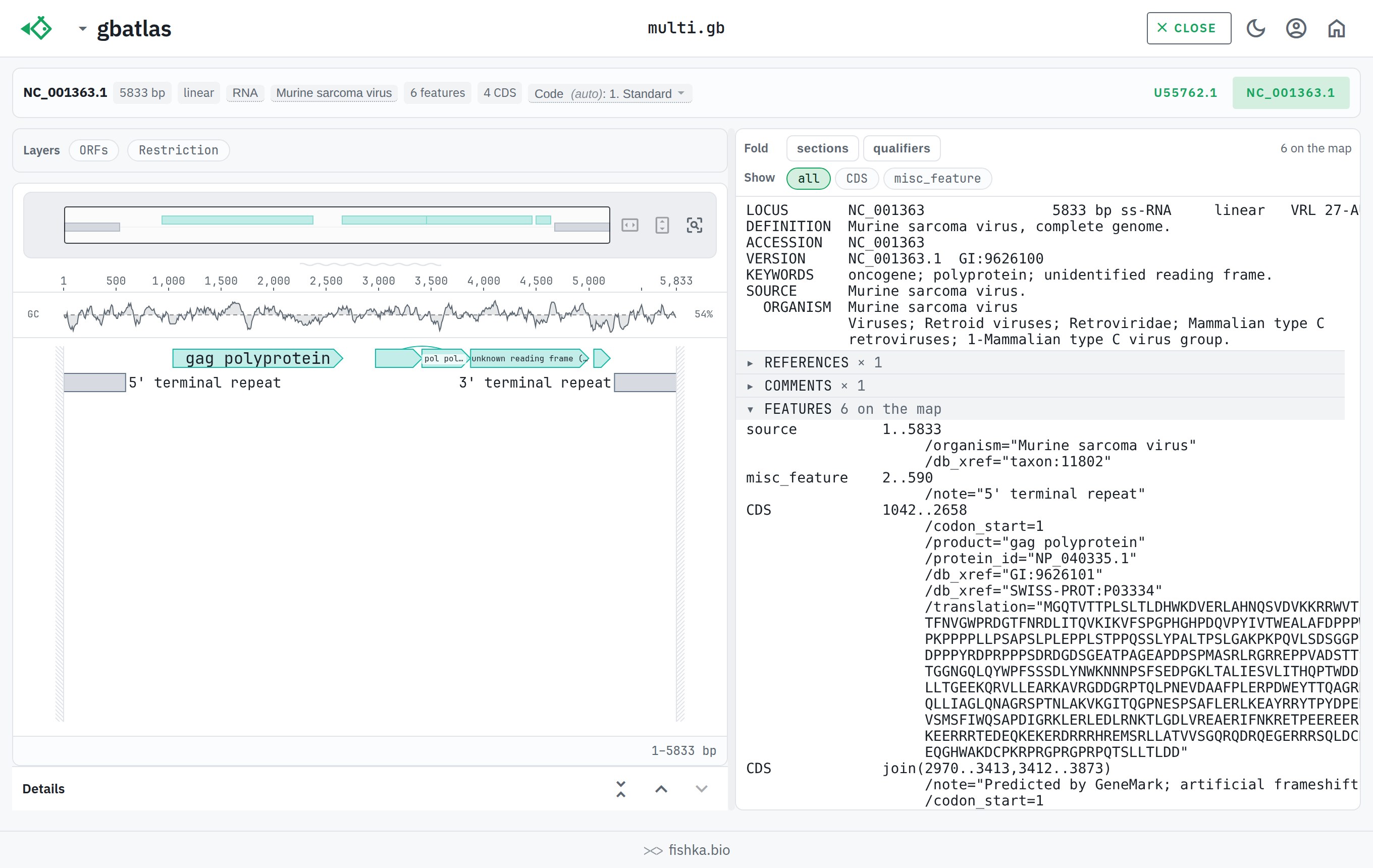Image resolution: width=1373 pixels, height=868 pixels.
Task: Toggle the ORFs layer
Action: tap(93, 150)
